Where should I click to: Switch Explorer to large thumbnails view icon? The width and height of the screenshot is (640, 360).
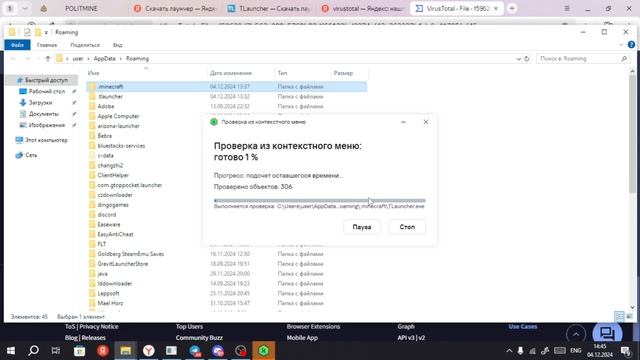point(629,316)
